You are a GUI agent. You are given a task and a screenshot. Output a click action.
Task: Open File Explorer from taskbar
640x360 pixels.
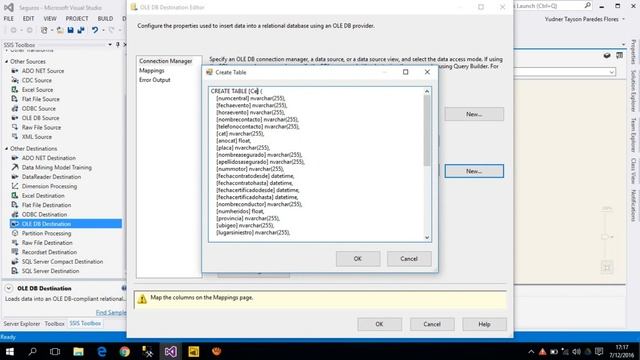click(x=78, y=351)
